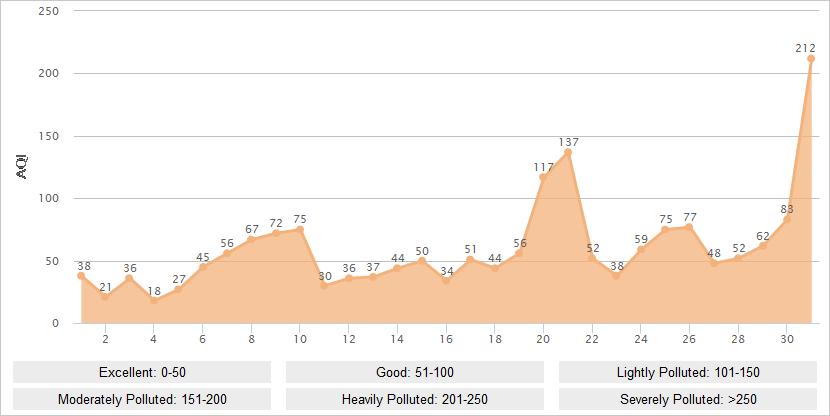Click the y-axis label 200
Image resolution: width=830 pixels, height=416 pixels.
(x=48, y=73)
